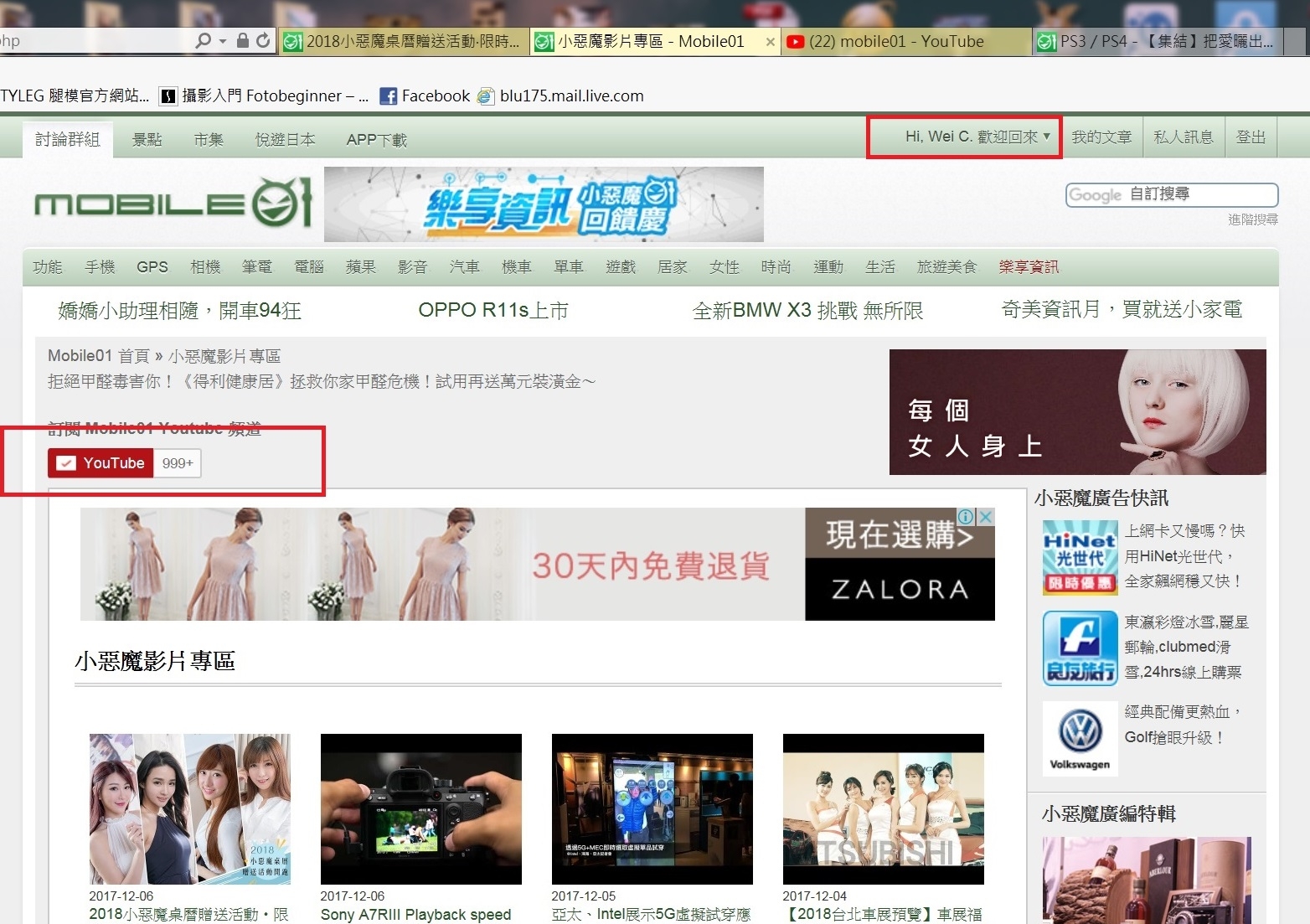Image resolution: width=1310 pixels, height=924 pixels.
Task: Click the ZALORA 現在選購 ad button
Action: [x=900, y=564]
